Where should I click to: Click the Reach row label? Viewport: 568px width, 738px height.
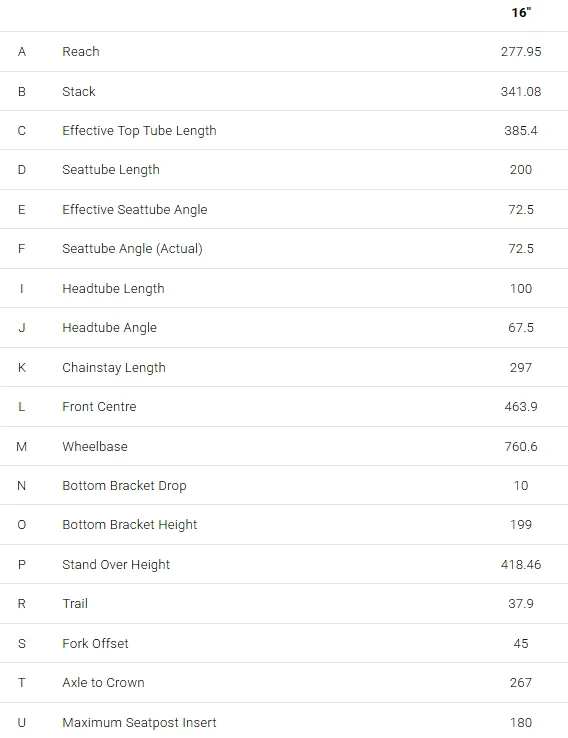pos(81,52)
